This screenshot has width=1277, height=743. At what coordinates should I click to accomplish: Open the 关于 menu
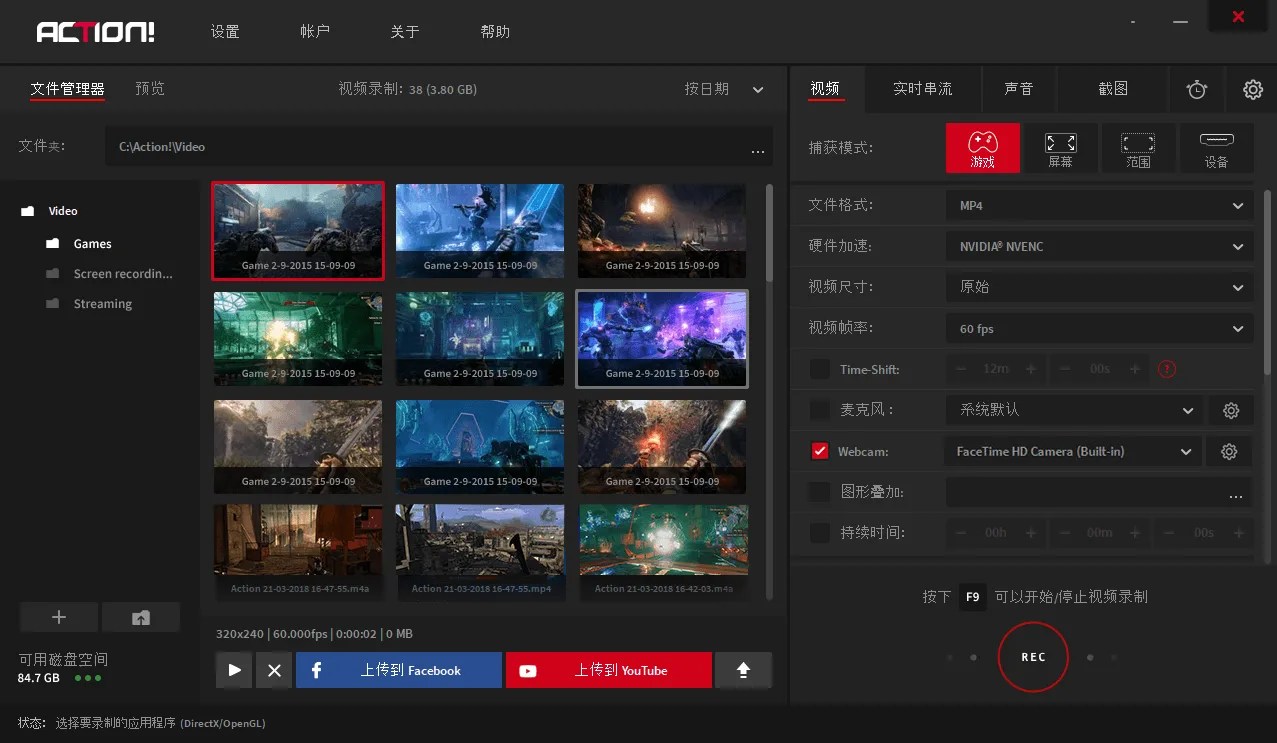tap(405, 32)
